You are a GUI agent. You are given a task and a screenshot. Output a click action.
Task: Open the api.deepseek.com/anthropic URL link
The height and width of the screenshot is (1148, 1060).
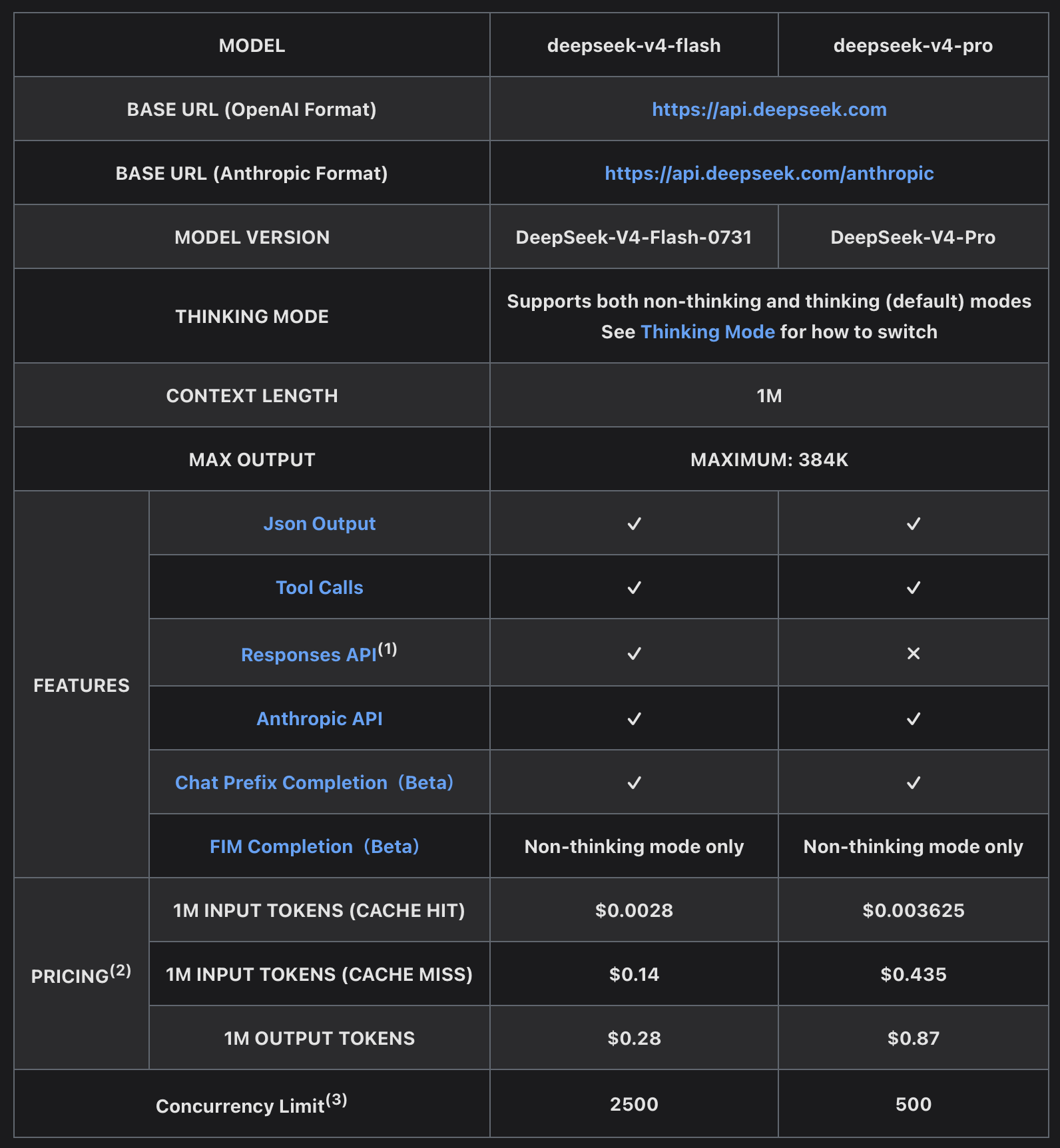(769, 173)
